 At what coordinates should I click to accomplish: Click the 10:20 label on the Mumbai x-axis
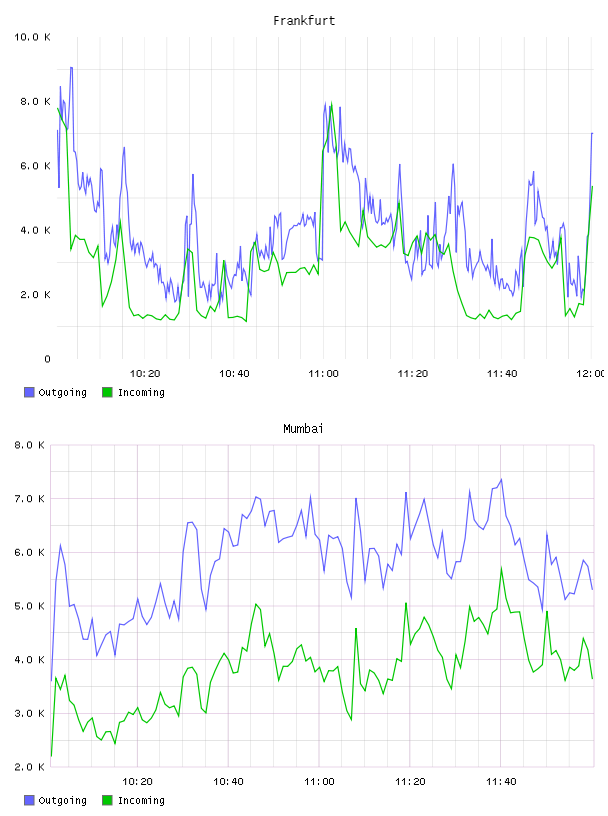point(137,782)
